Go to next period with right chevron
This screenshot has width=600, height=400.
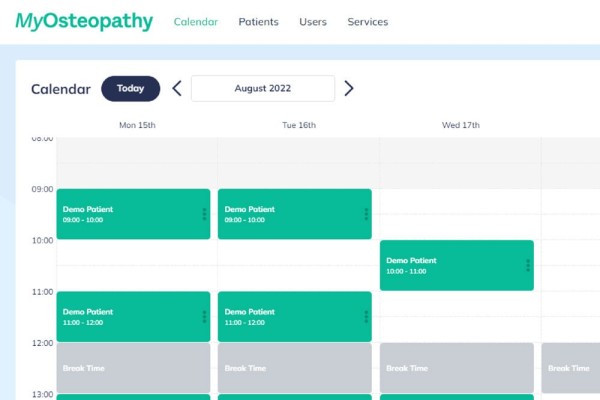point(349,88)
